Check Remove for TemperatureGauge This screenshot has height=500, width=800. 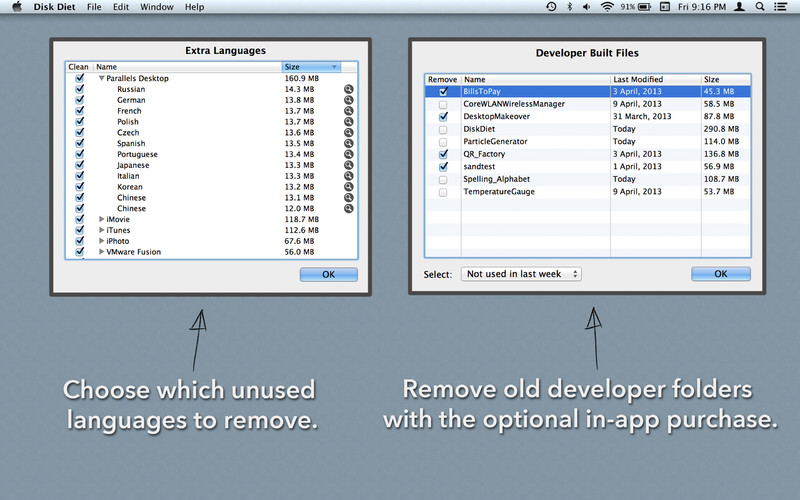pyautogui.click(x=443, y=192)
